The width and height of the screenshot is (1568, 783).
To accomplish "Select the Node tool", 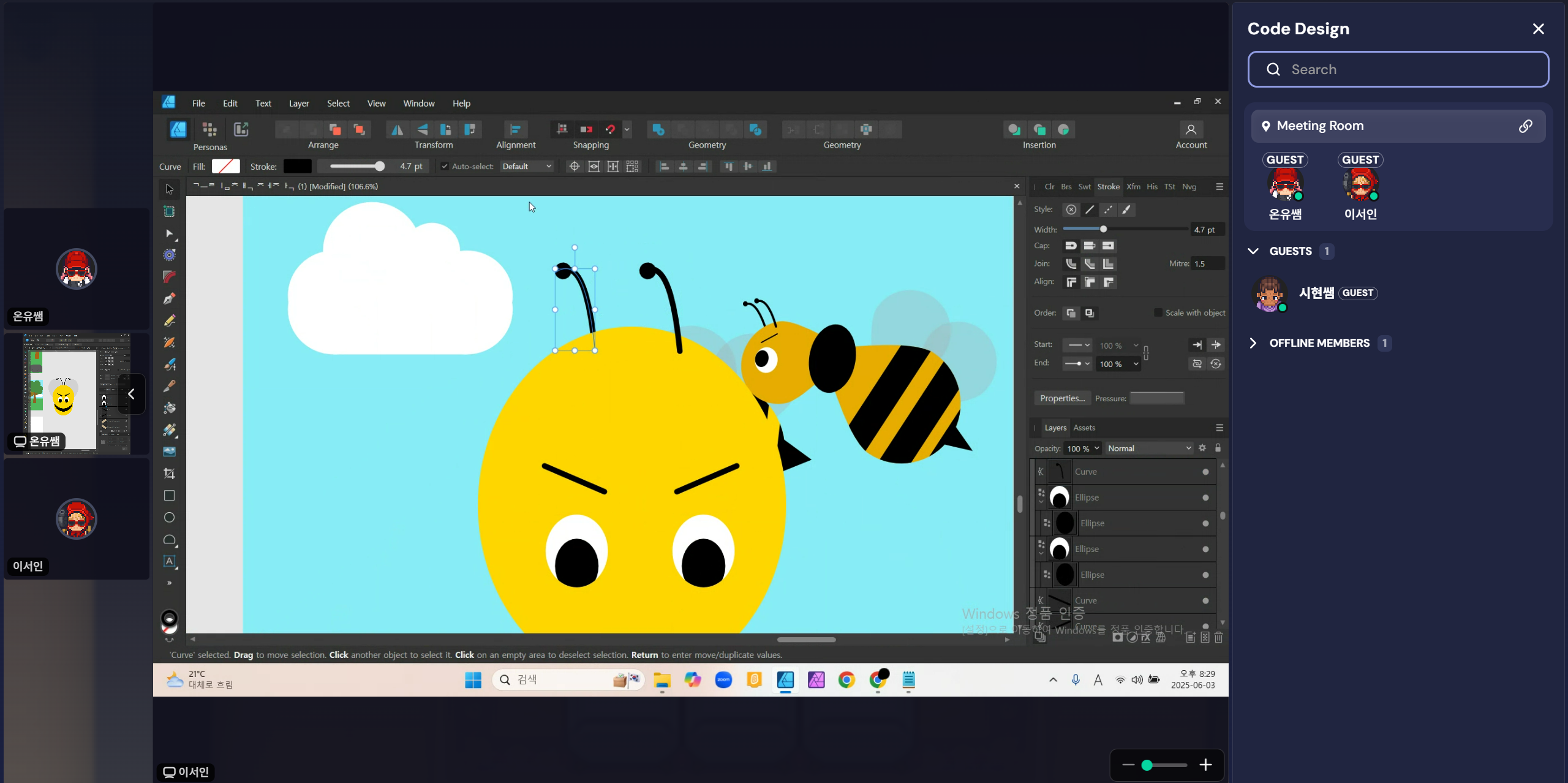I will coord(170,233).
